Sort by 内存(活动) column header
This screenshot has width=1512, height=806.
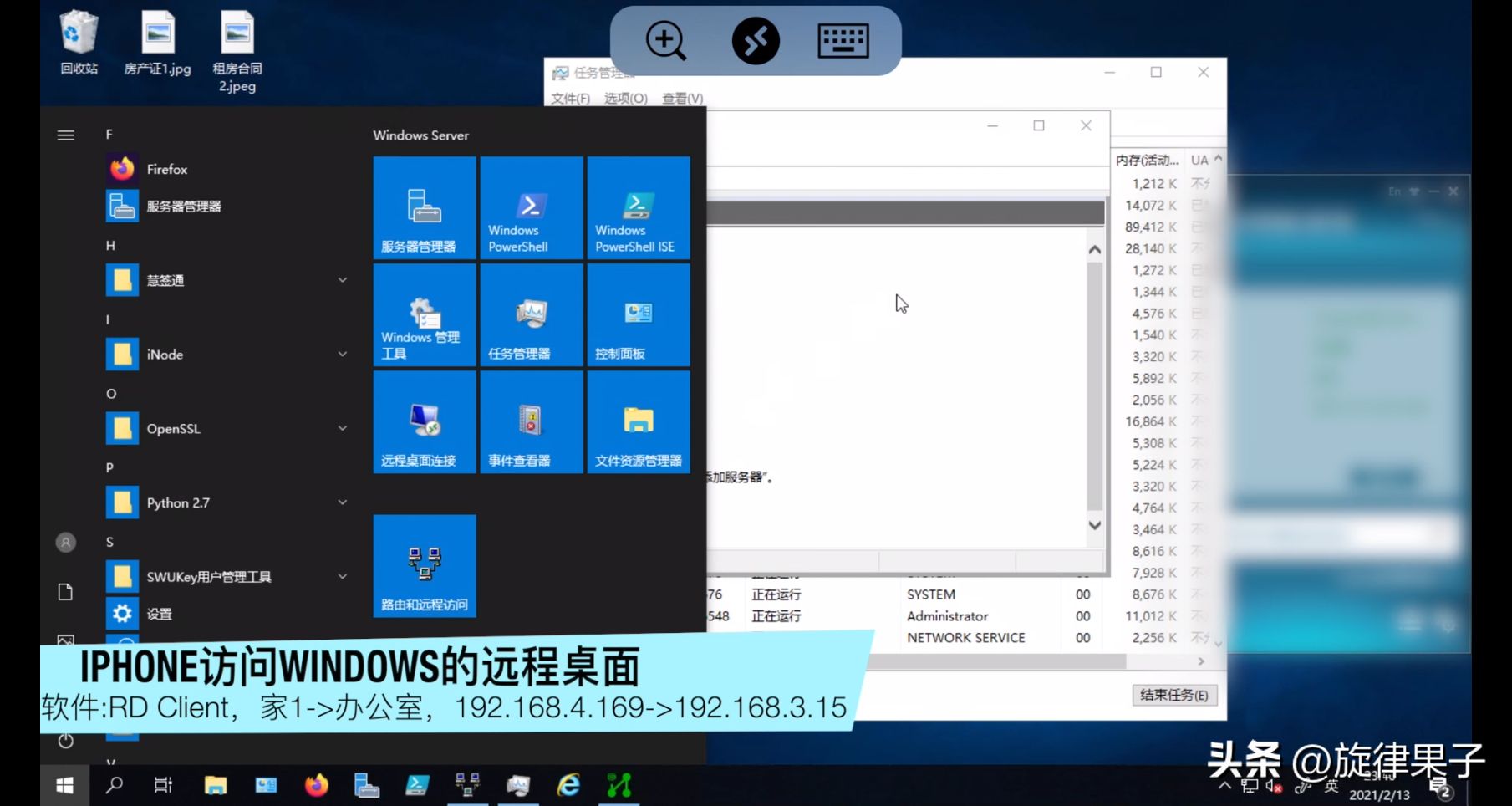(1147, 160)
